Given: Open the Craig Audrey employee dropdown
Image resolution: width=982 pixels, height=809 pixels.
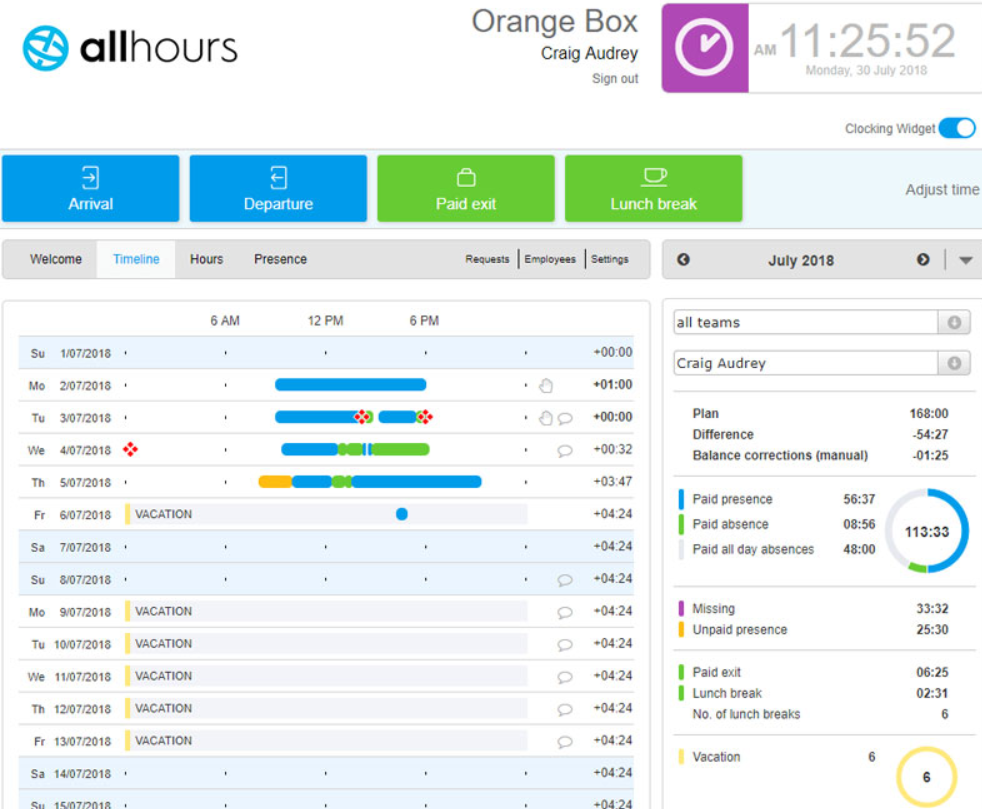Looking at the screenshot, I should pyautogui.click(x=954, y=363).
